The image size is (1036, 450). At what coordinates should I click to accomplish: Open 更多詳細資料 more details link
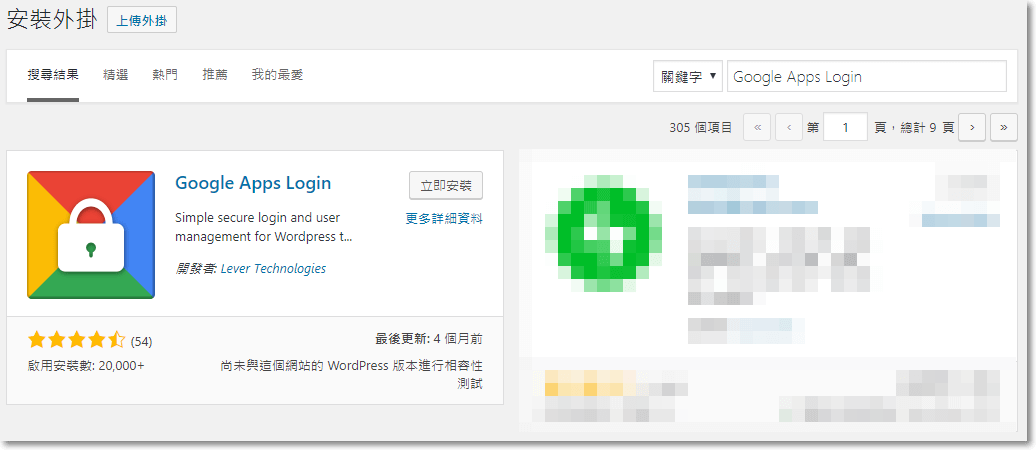(444, 218)
